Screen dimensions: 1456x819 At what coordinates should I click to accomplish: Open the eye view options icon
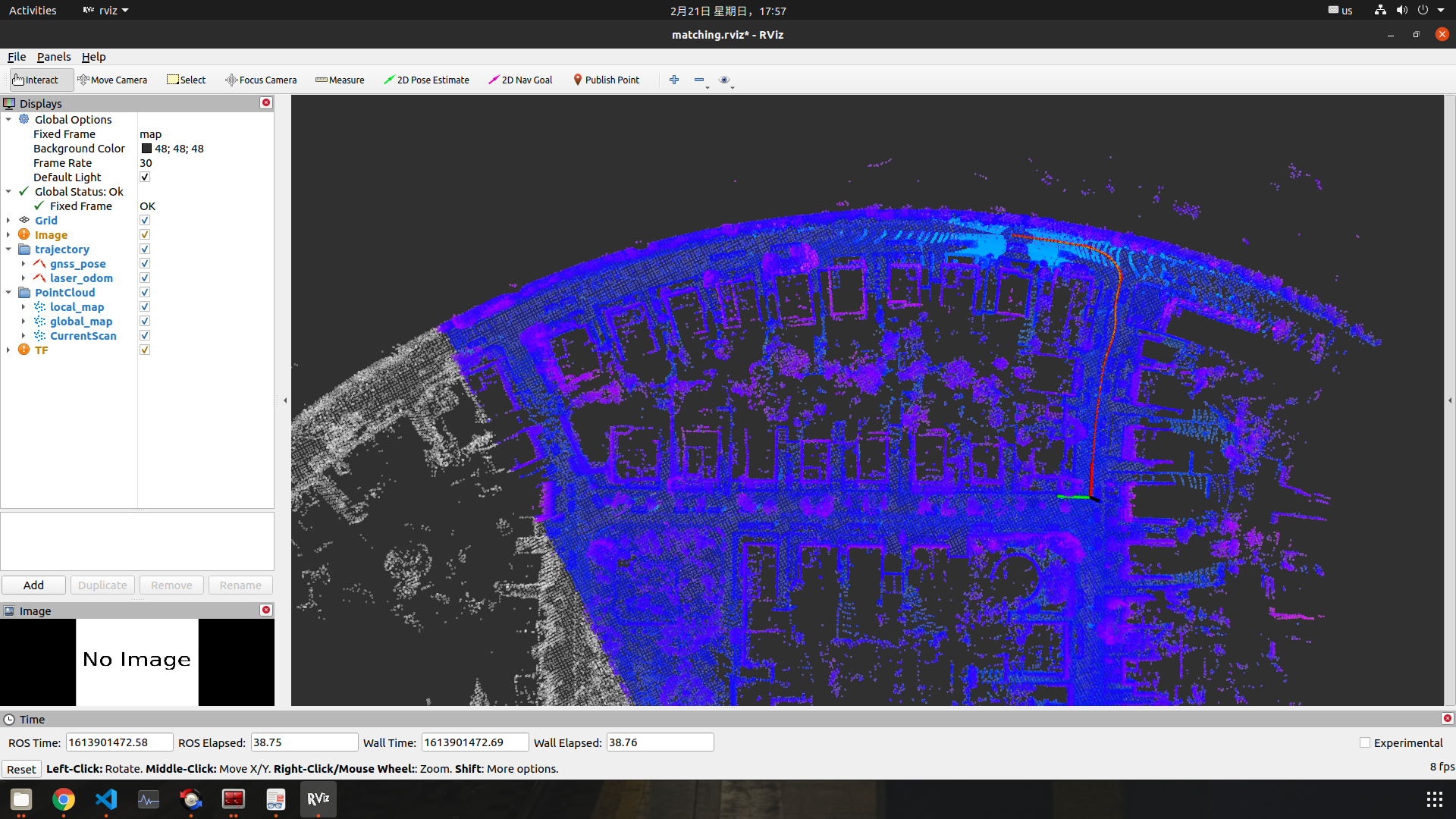[x=724, y=80]
